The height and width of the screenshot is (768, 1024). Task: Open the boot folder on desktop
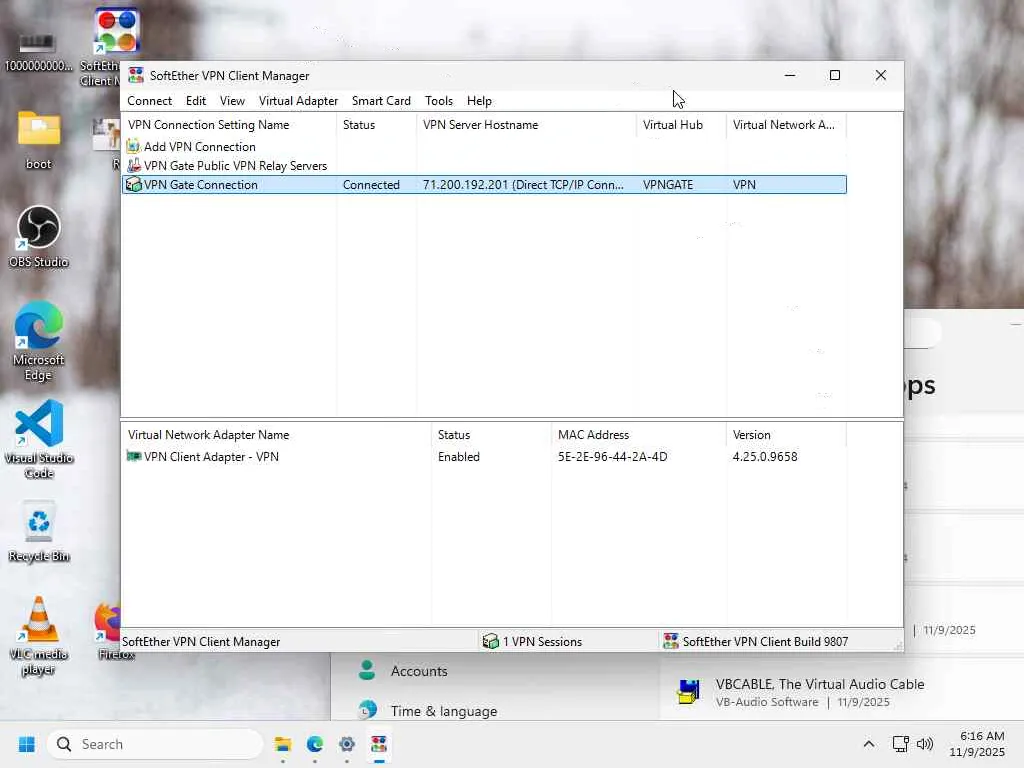click(39, 140)
